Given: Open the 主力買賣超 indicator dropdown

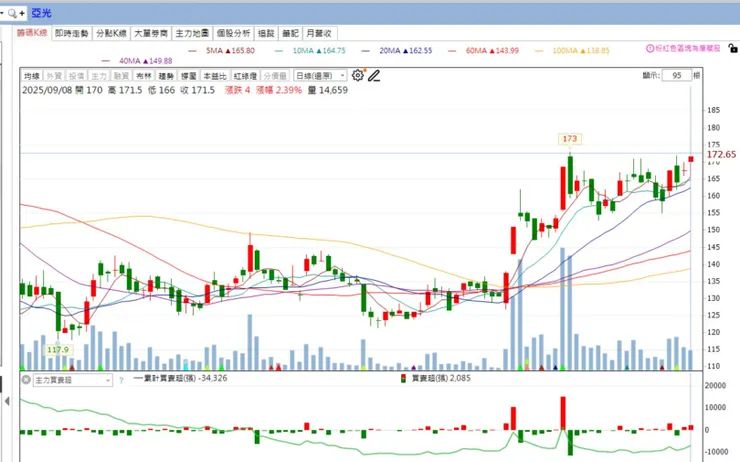Looking at the screenshot, I should click(x=73, y=380).
